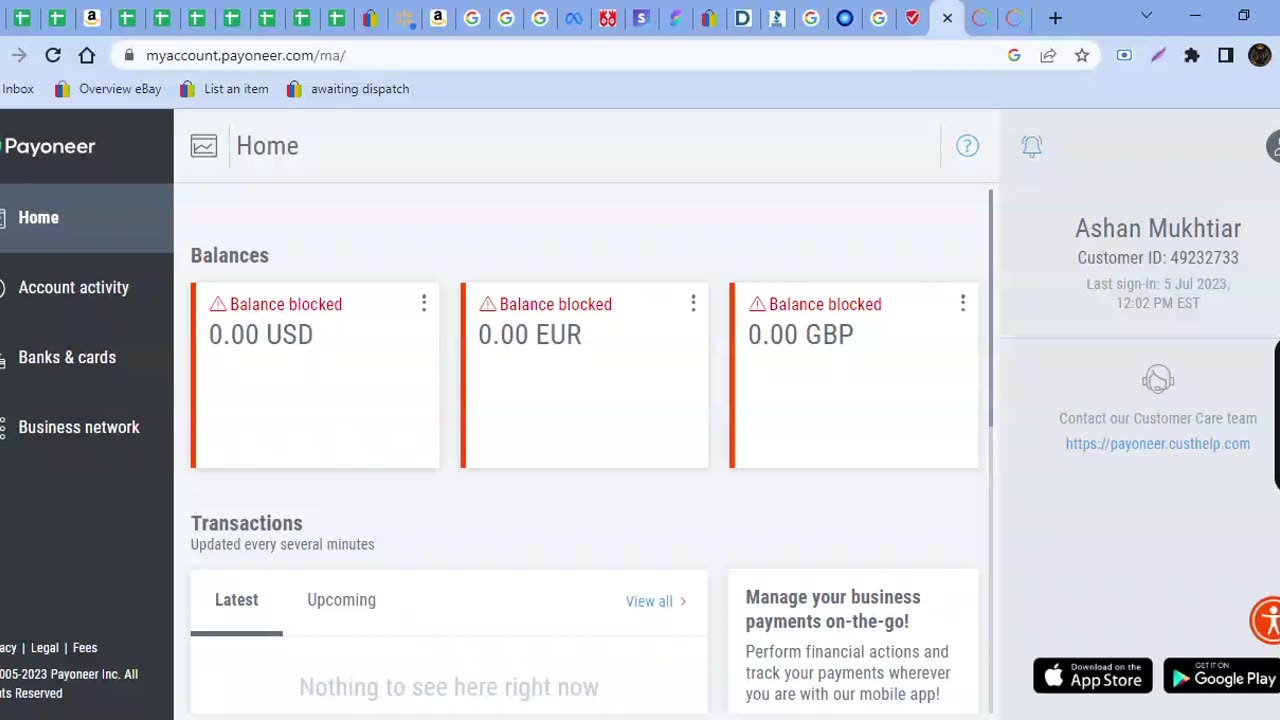Open the Google Play badge

tap(1222, 676)
